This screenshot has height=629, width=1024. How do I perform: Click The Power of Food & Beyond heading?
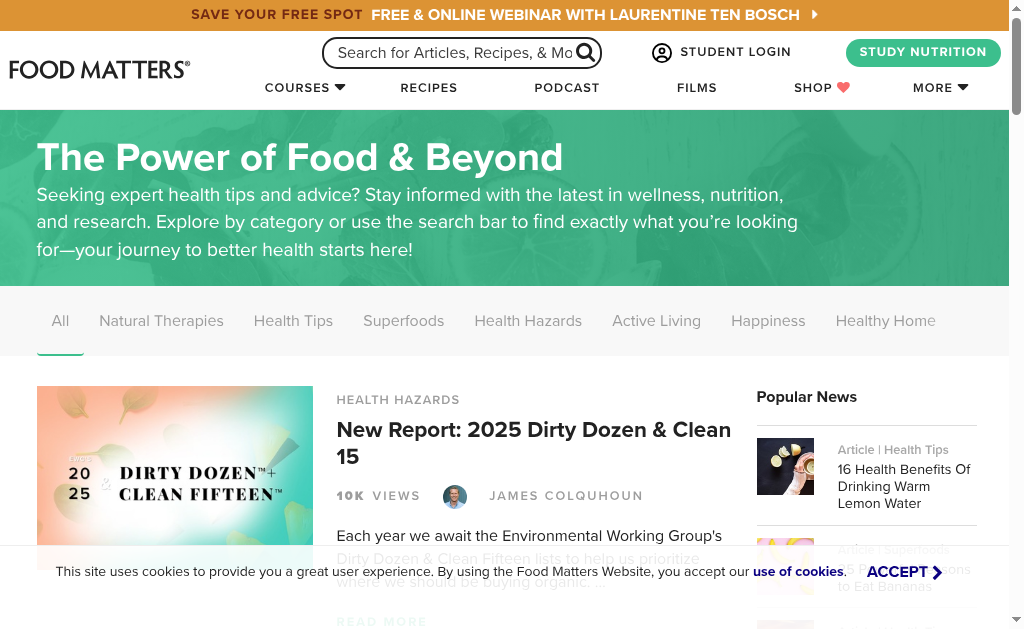coord(300,157)
